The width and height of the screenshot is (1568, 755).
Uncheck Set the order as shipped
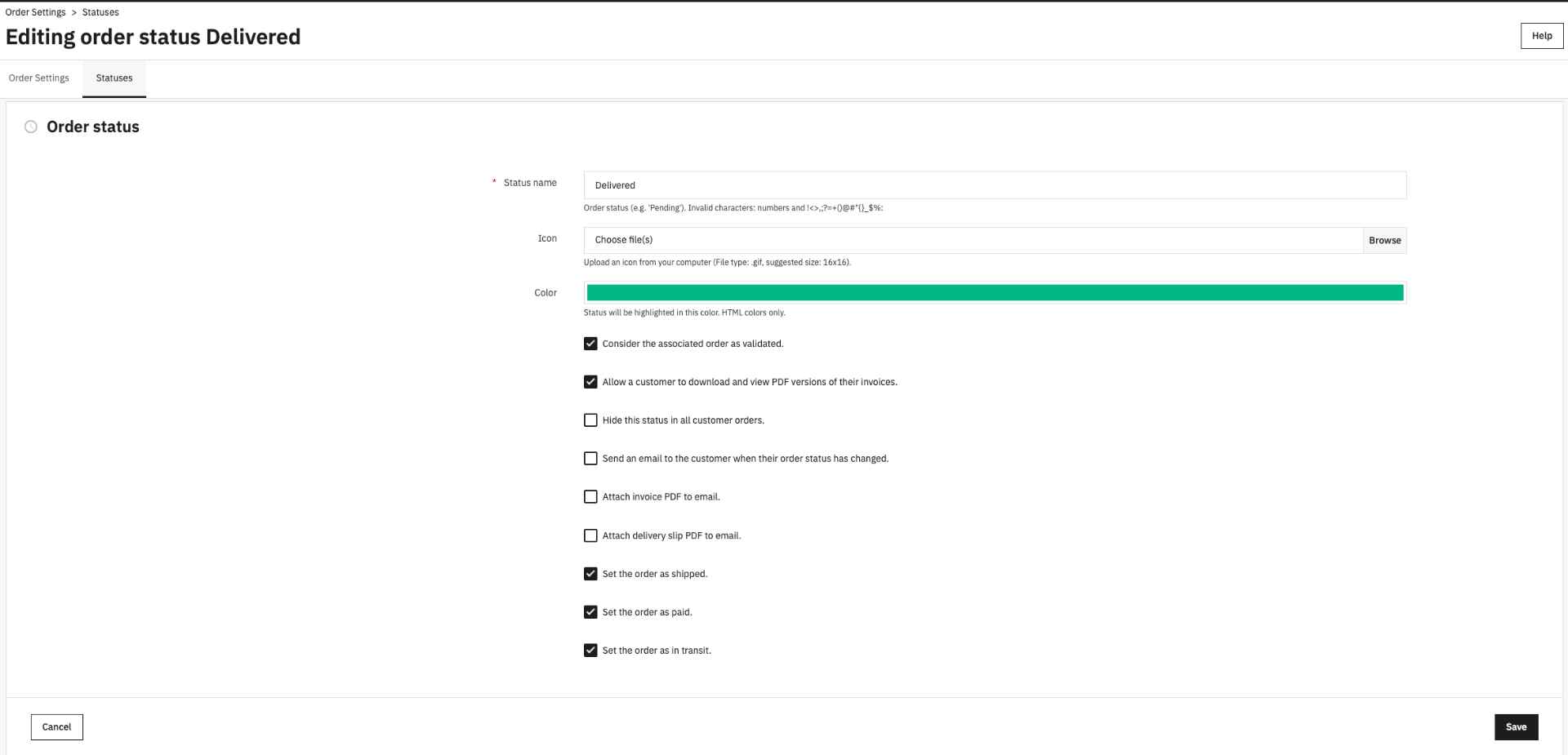(x=590, y=574)
